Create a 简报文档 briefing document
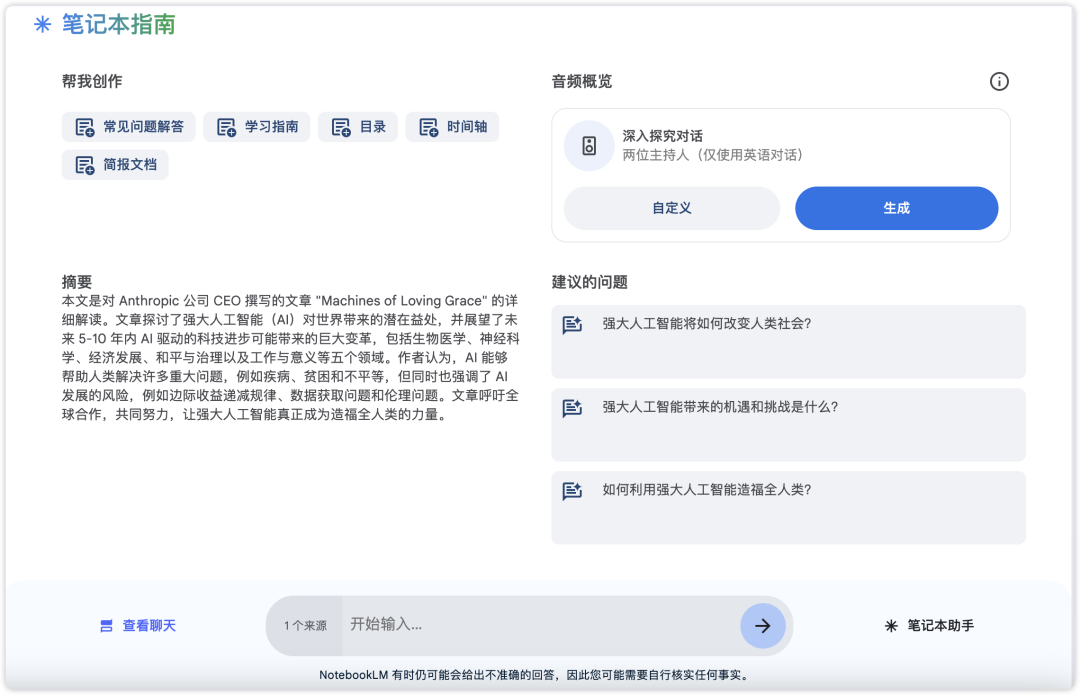The height and width of the screenshot is (695, 1080). tap(114, 164)
